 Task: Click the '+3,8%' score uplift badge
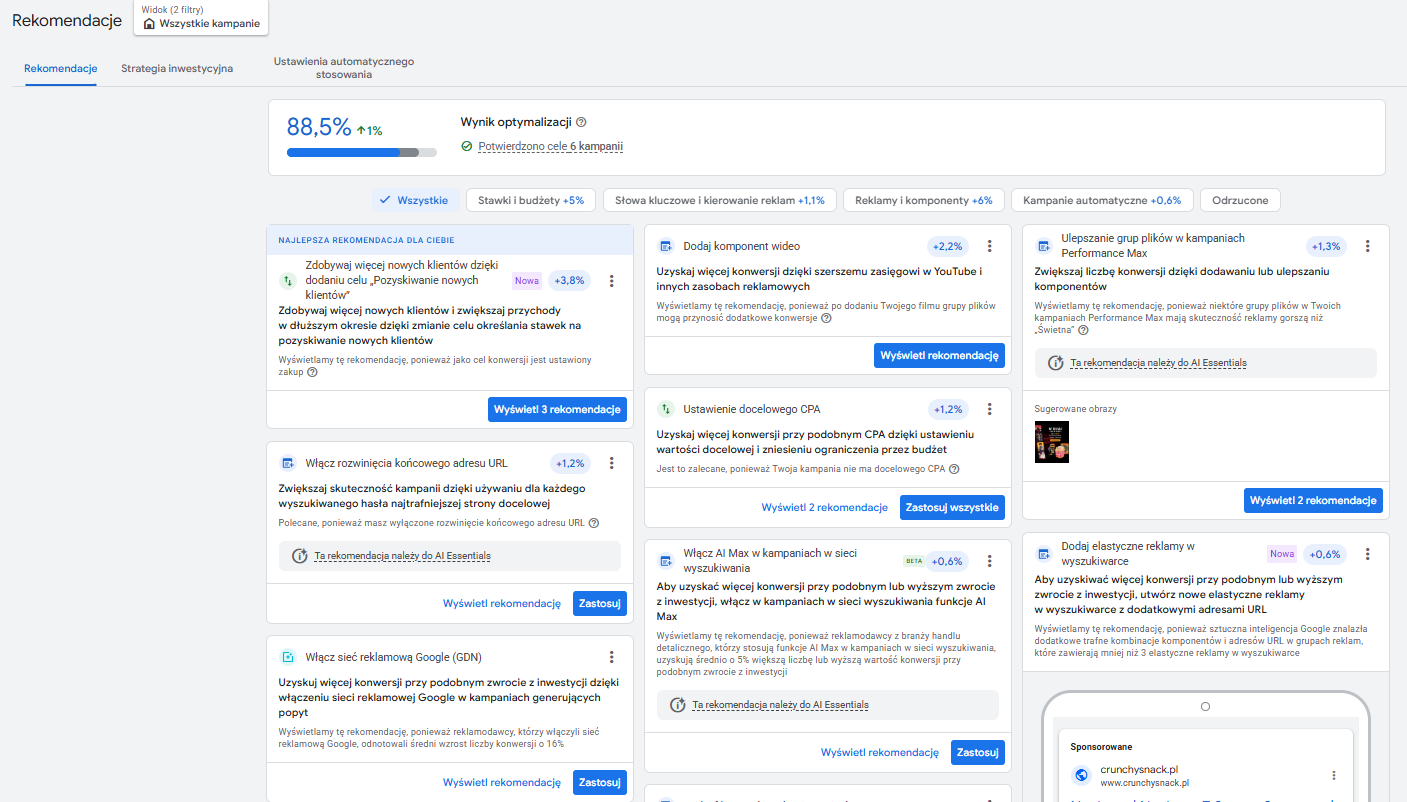point(569,281)
